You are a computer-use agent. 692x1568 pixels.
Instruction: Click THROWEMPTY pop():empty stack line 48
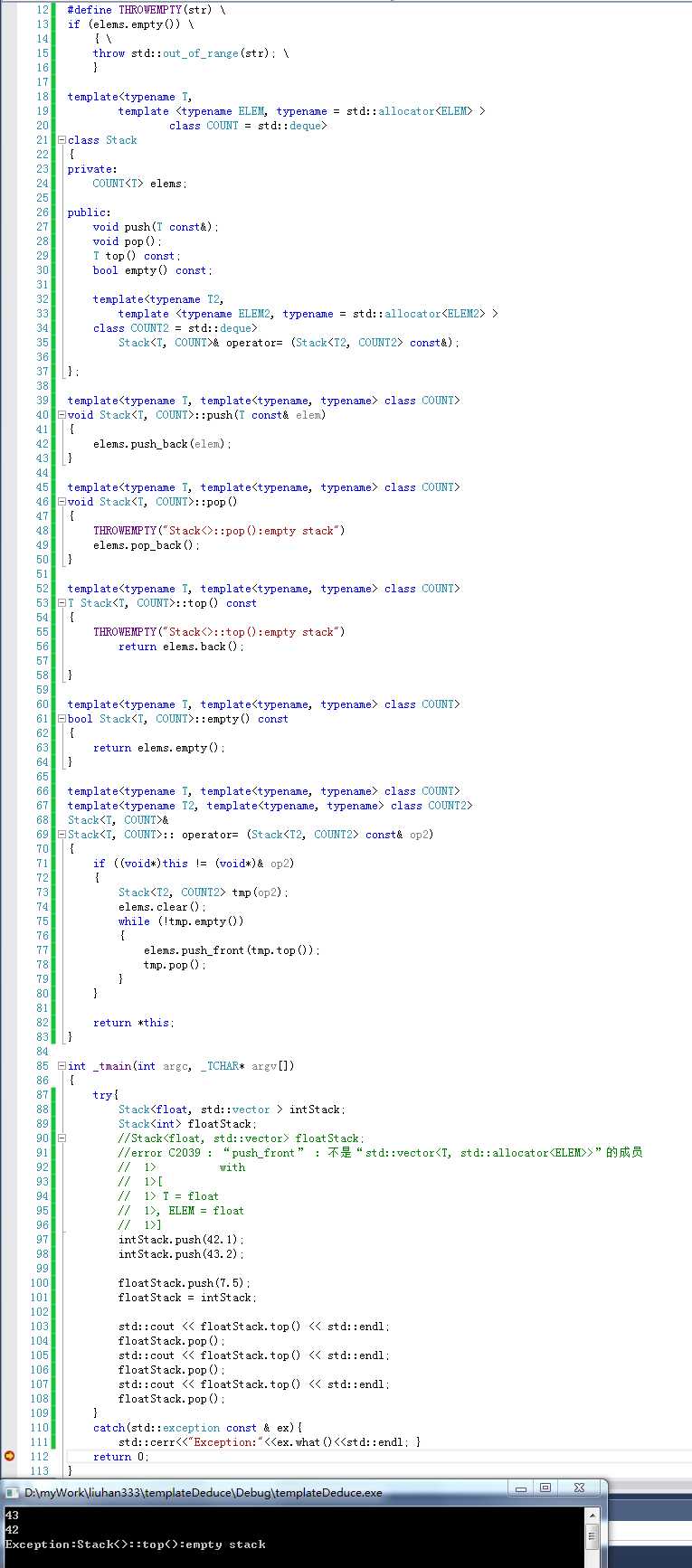click(x=219, y=531)
